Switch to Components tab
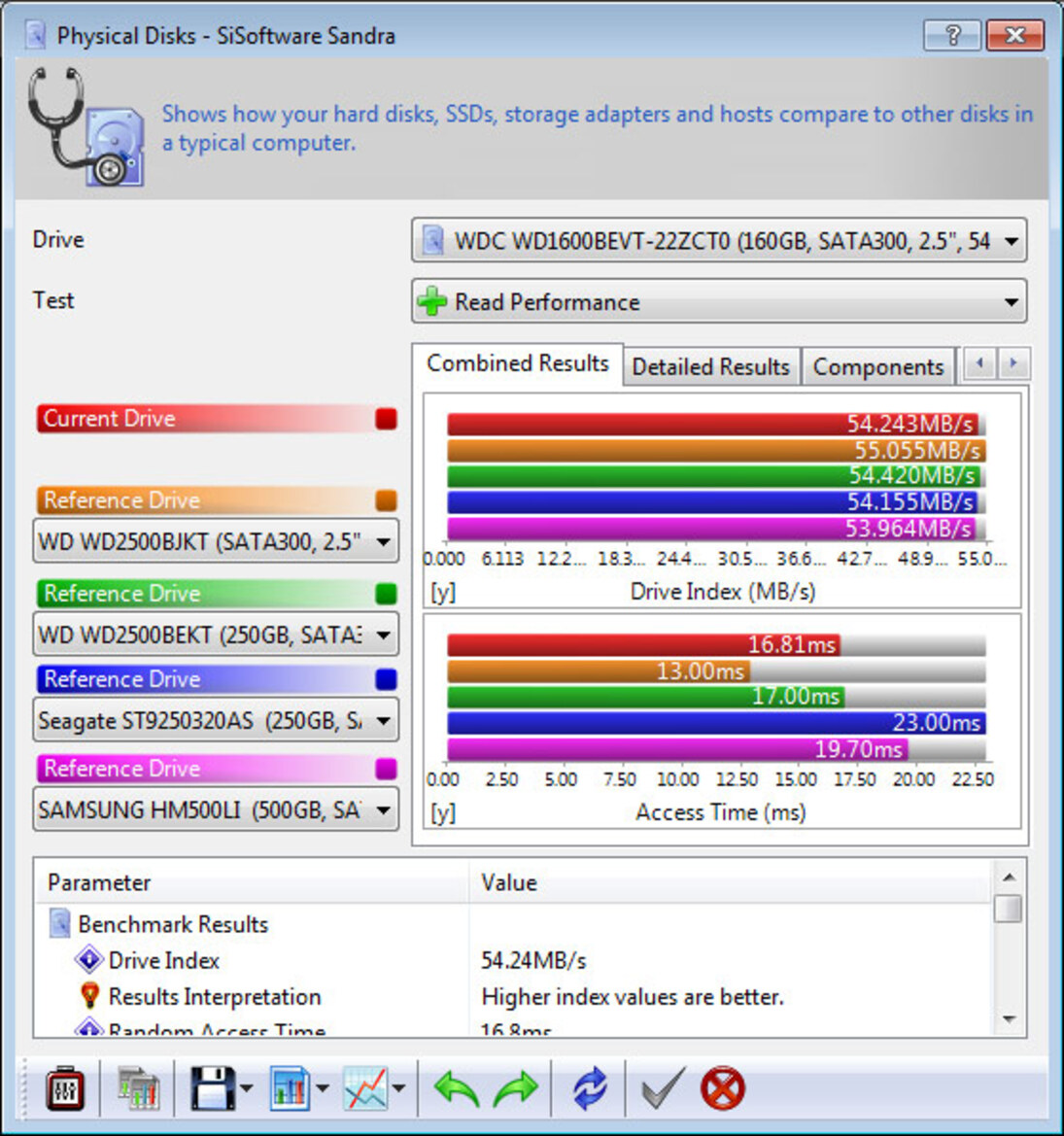 tap(877, 367)
